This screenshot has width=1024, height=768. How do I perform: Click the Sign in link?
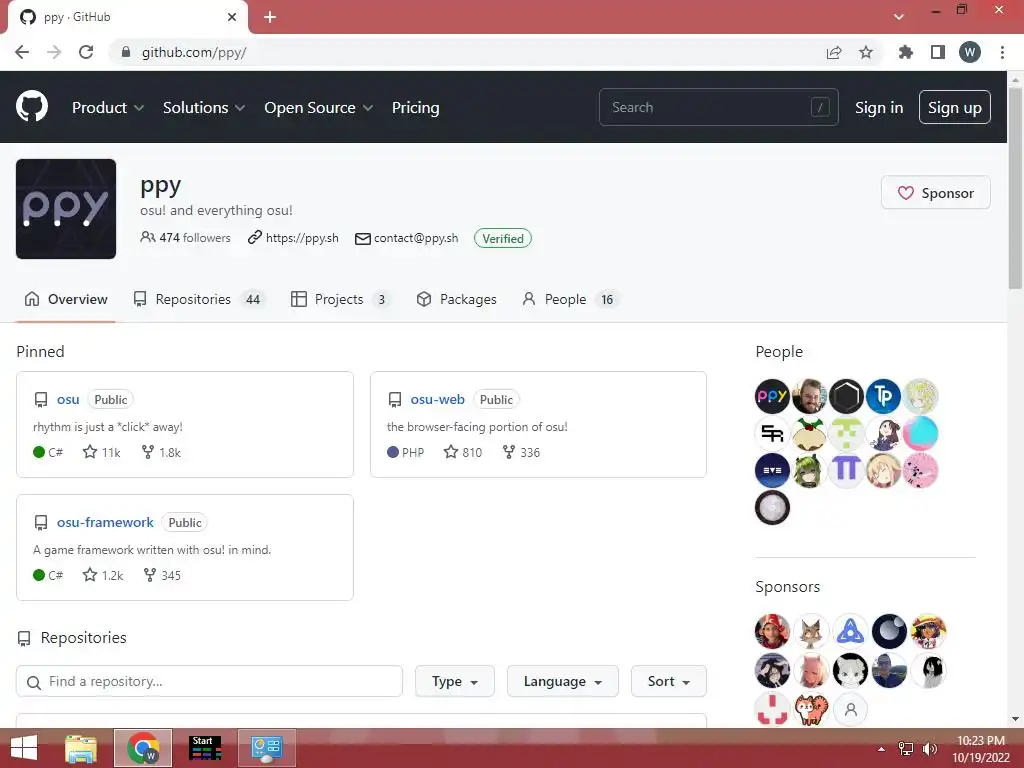(879, 108)
